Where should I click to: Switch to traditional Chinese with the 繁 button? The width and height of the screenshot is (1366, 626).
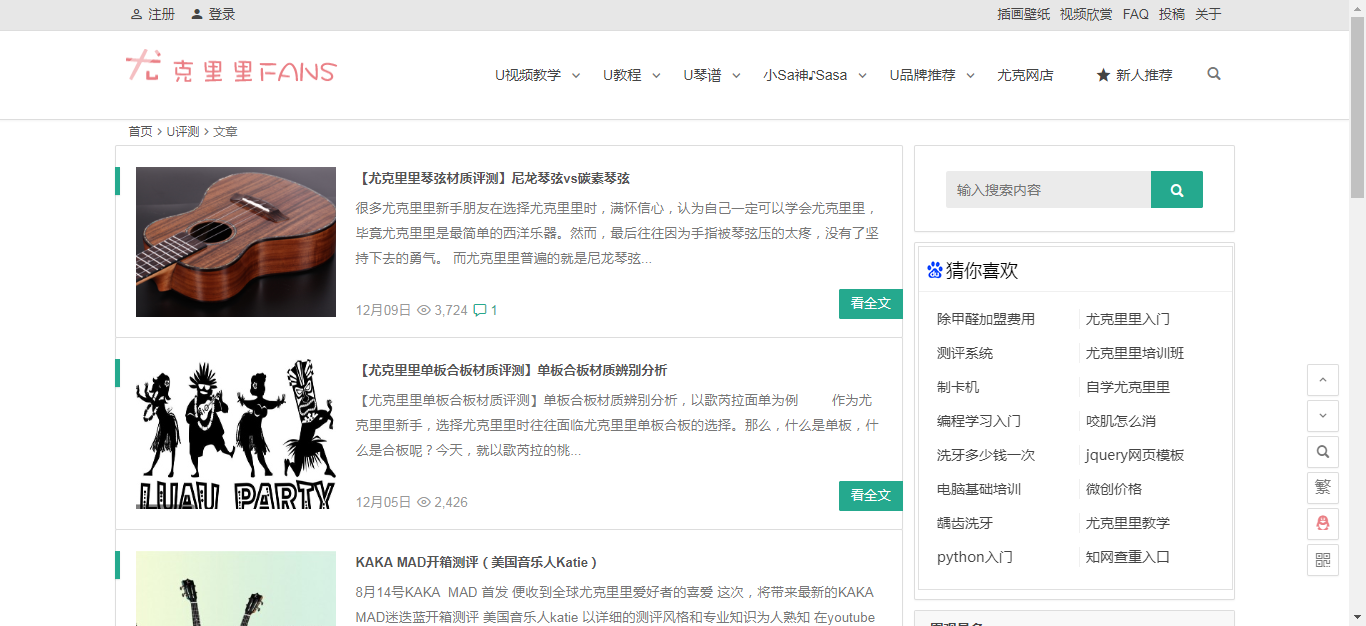pos(1323,488)
